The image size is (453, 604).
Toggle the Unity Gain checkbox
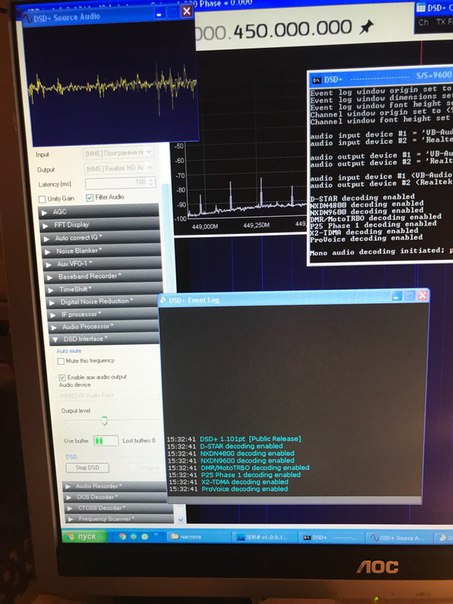coord(42,199)
